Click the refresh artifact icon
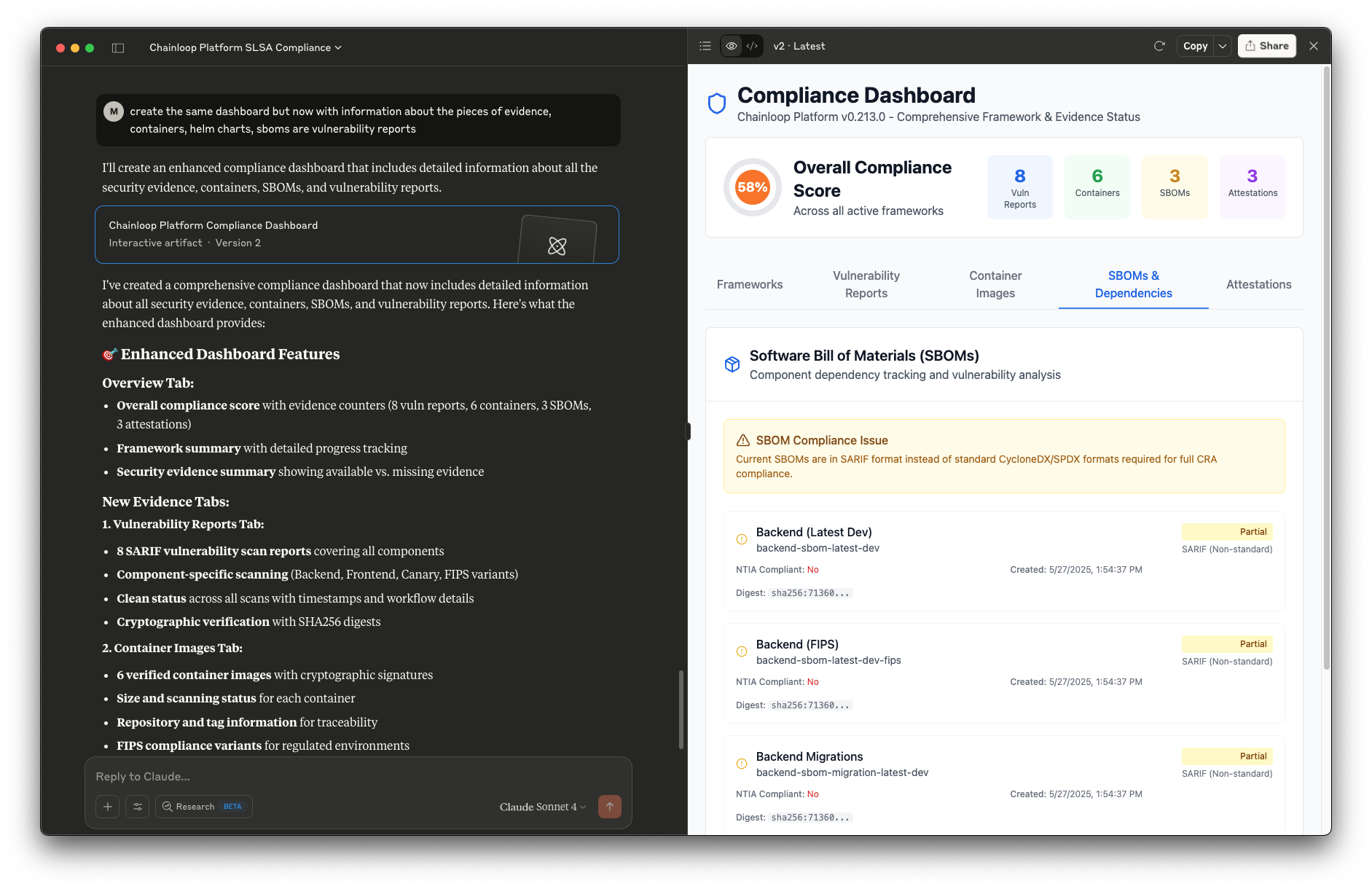 coord(1159,46)
